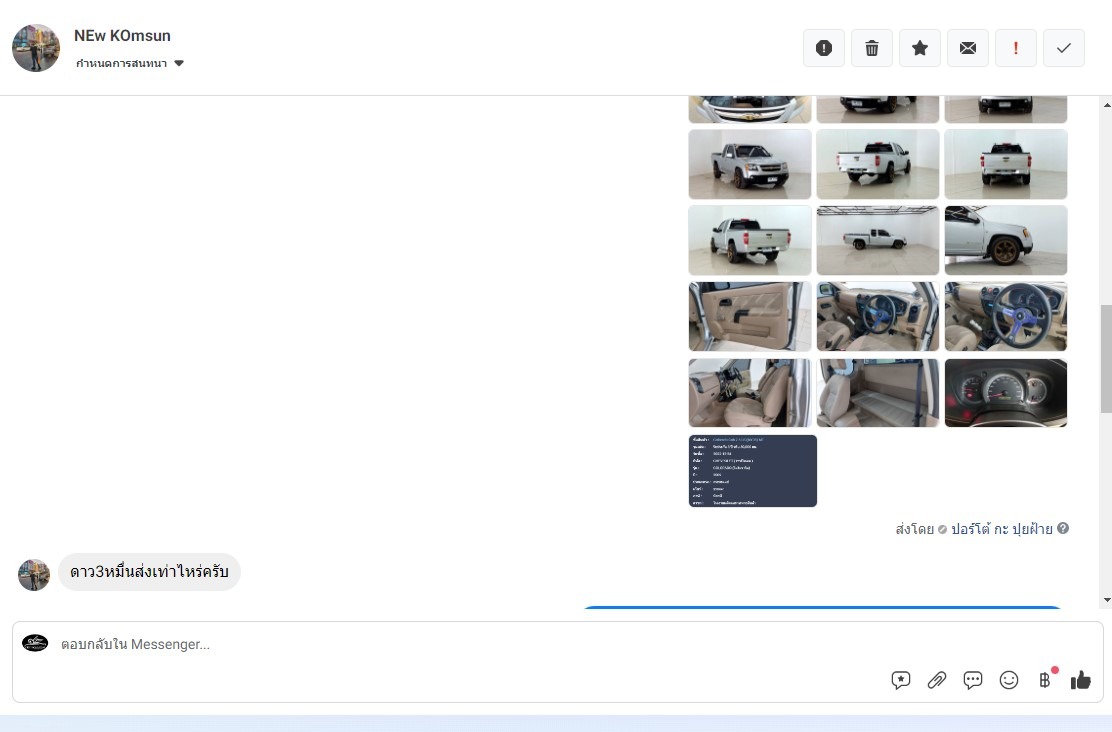
Task: Delete conversation using trash icon
Action: pos(872,48)
